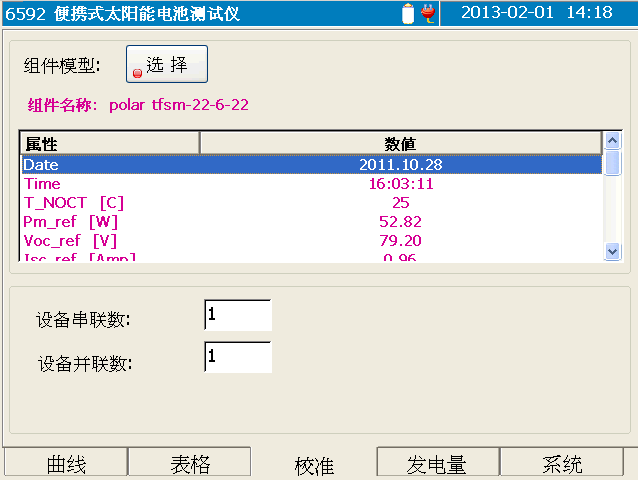
Task: Click the red power plug icon
Action: 428,13
